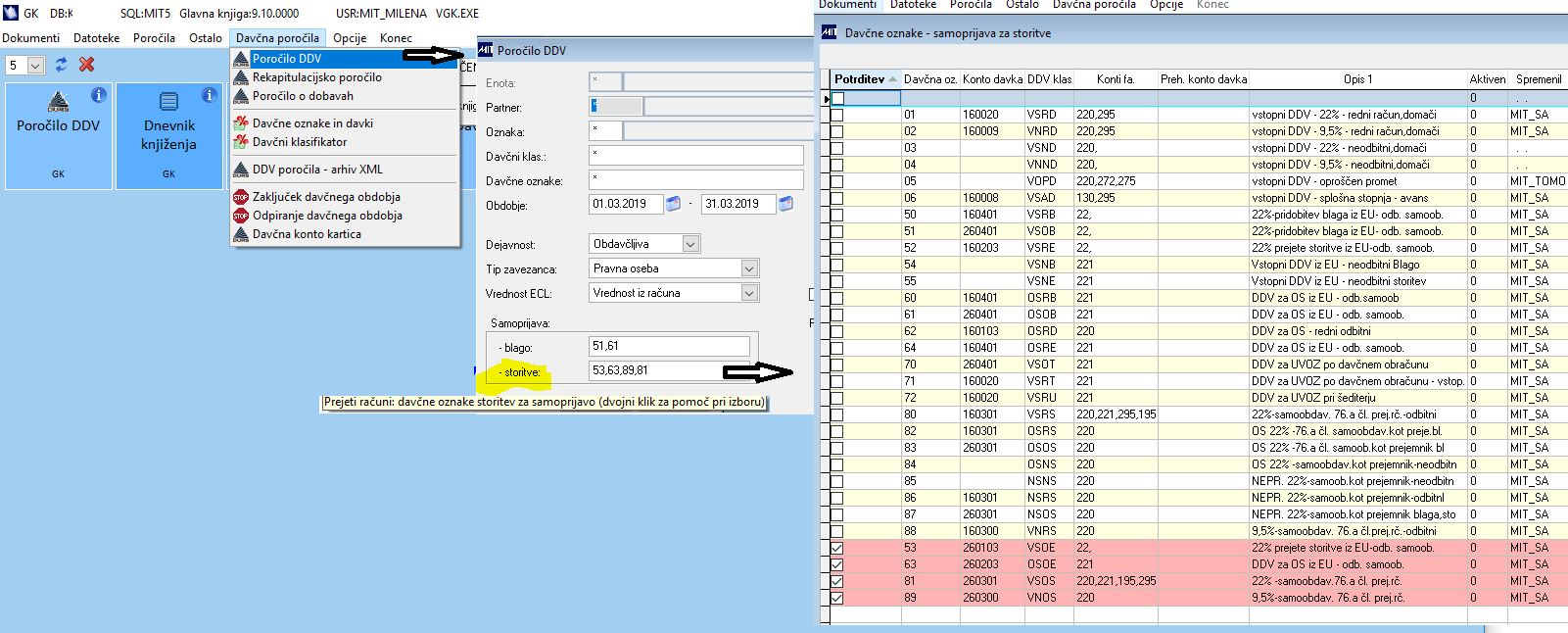
Task: Open calendar picker for end date 31.03.2019
Action: pos(784,204)
